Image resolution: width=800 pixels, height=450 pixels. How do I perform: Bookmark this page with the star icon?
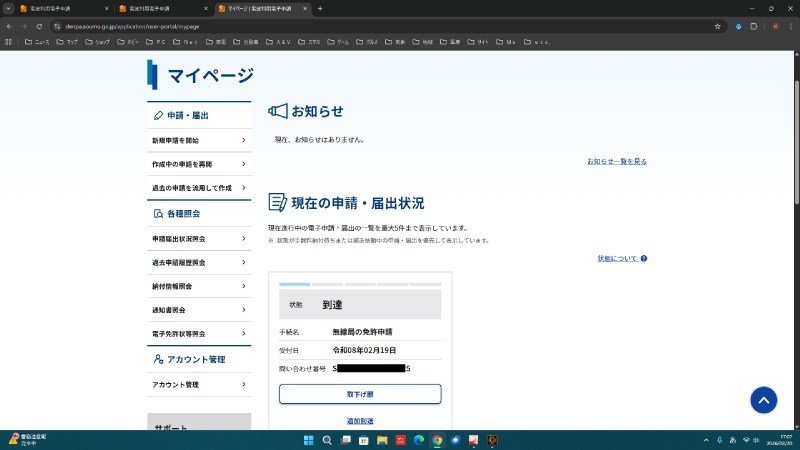pos(718,25)
